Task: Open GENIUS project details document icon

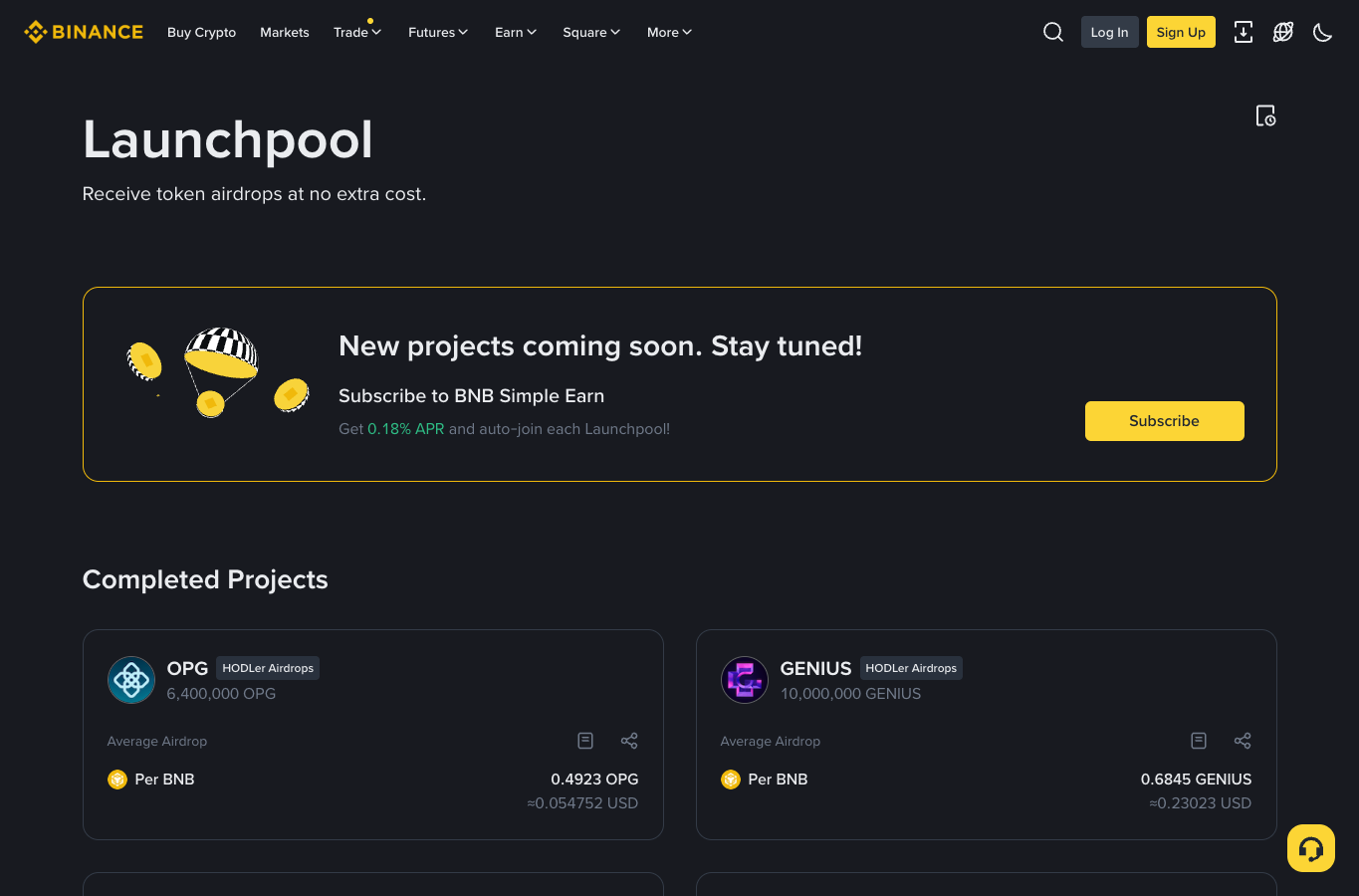Action: (x=1199, y=741)
